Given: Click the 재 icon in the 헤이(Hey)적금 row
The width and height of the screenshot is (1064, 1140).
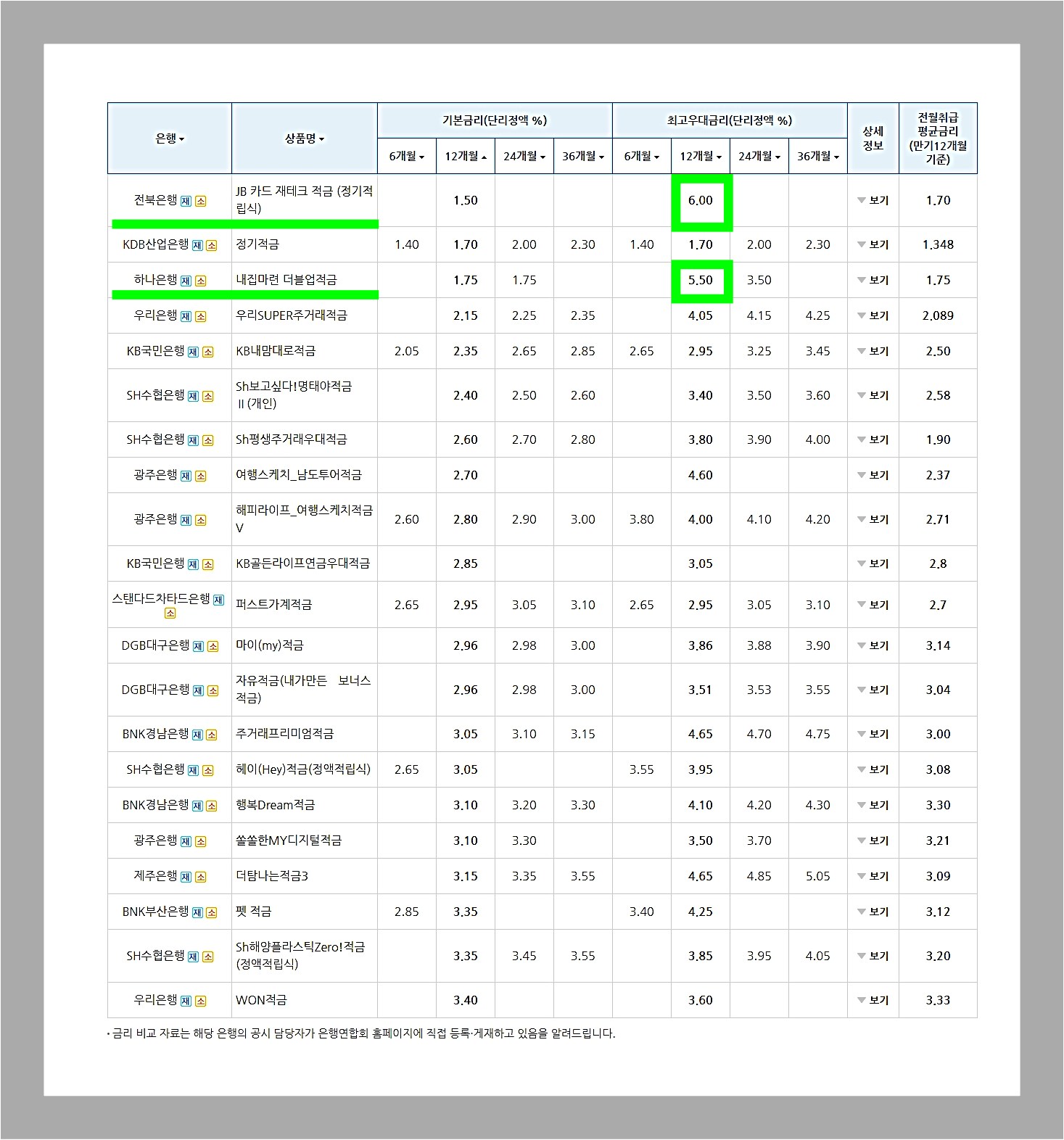Looking at the screenshot, I should [193, 771].
